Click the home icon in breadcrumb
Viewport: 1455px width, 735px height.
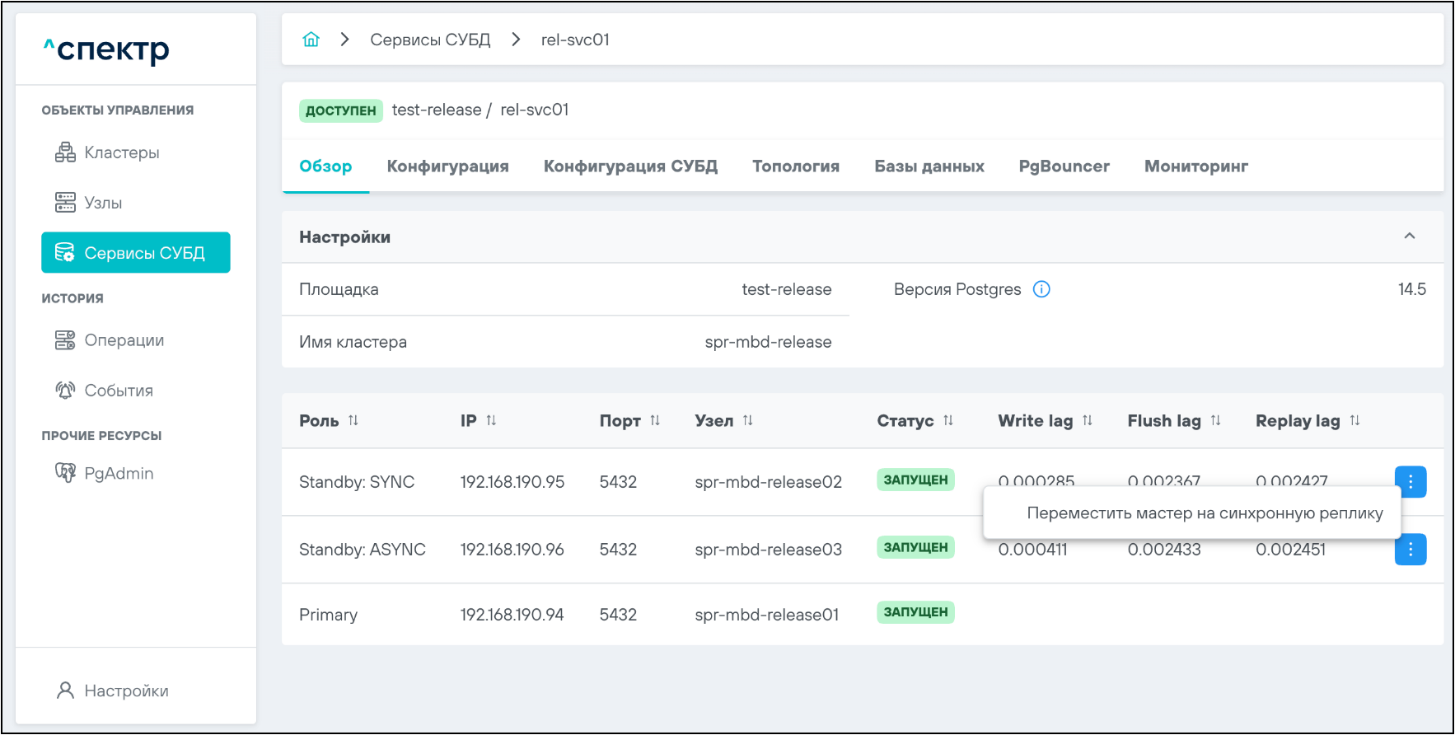coord(311,40)
